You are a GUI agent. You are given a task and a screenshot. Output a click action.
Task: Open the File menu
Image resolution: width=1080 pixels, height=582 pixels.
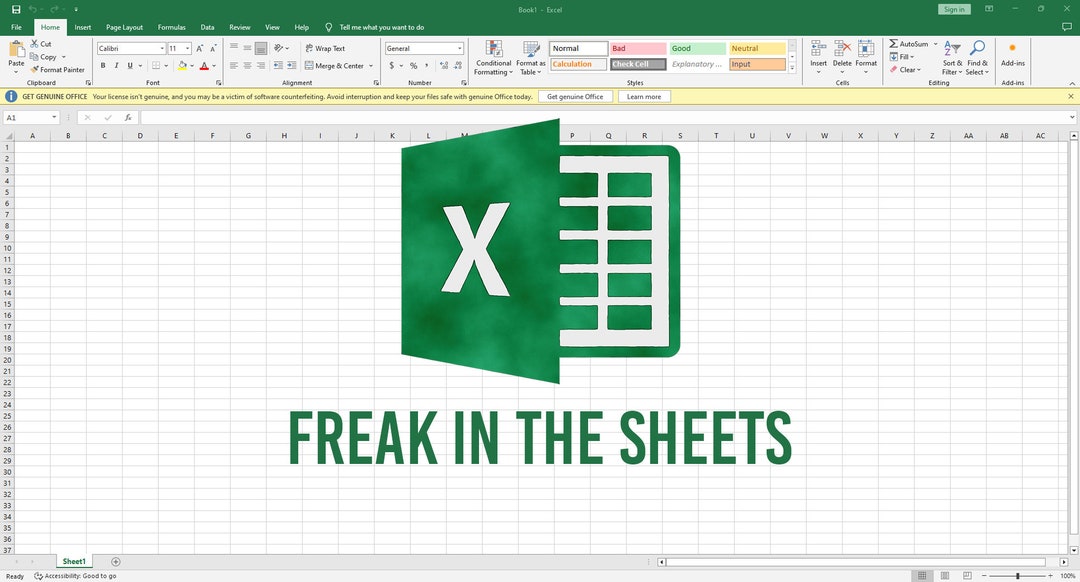(x=17, y=28)
